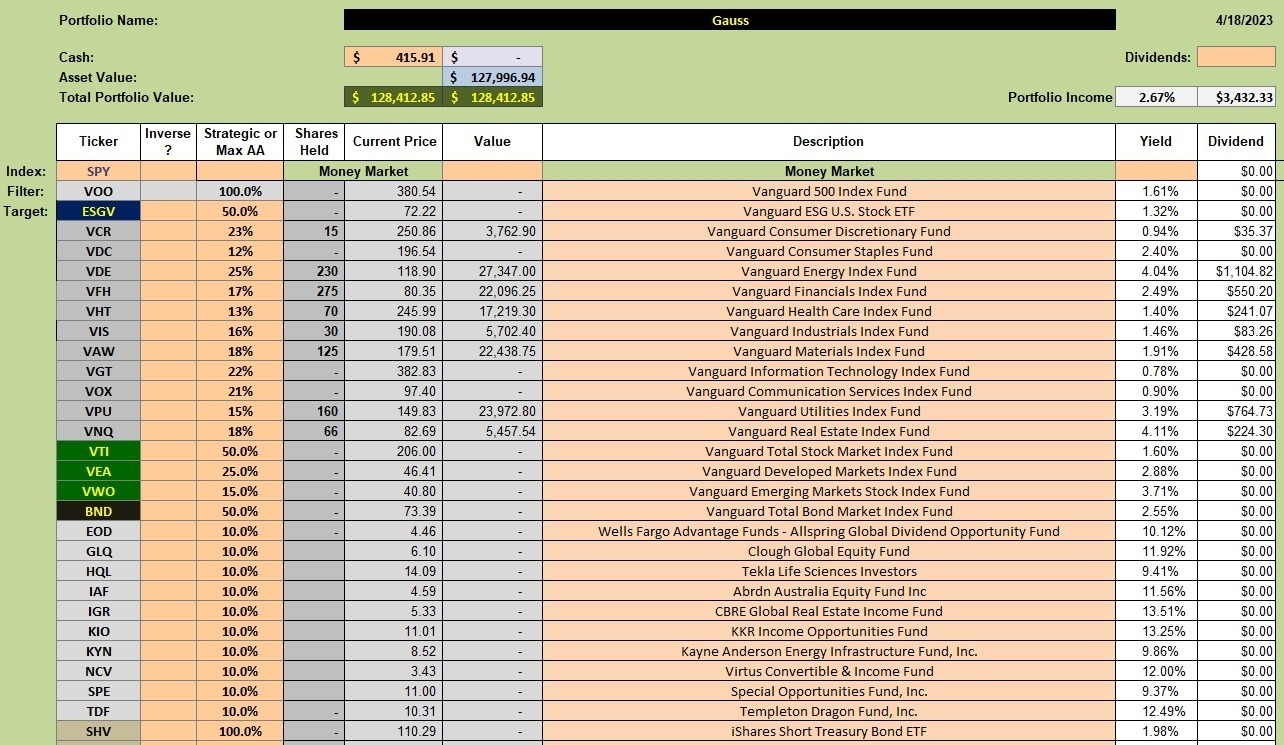This screenshot has height=745, width=1284.
Task: Click the SHV ticker cell
Action: 98,731
